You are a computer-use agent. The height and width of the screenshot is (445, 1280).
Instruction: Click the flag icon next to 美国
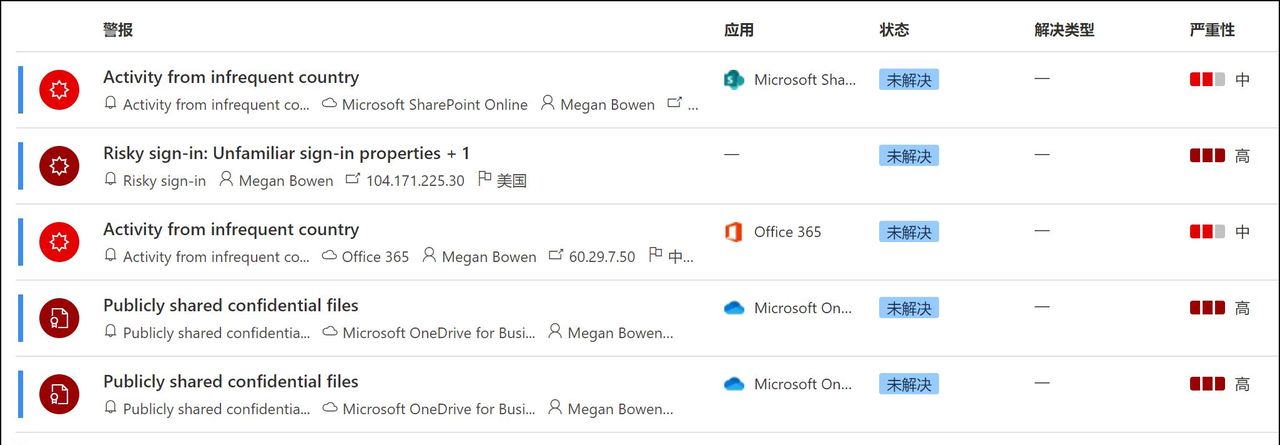pyautogui.click(x=485, y=180)
